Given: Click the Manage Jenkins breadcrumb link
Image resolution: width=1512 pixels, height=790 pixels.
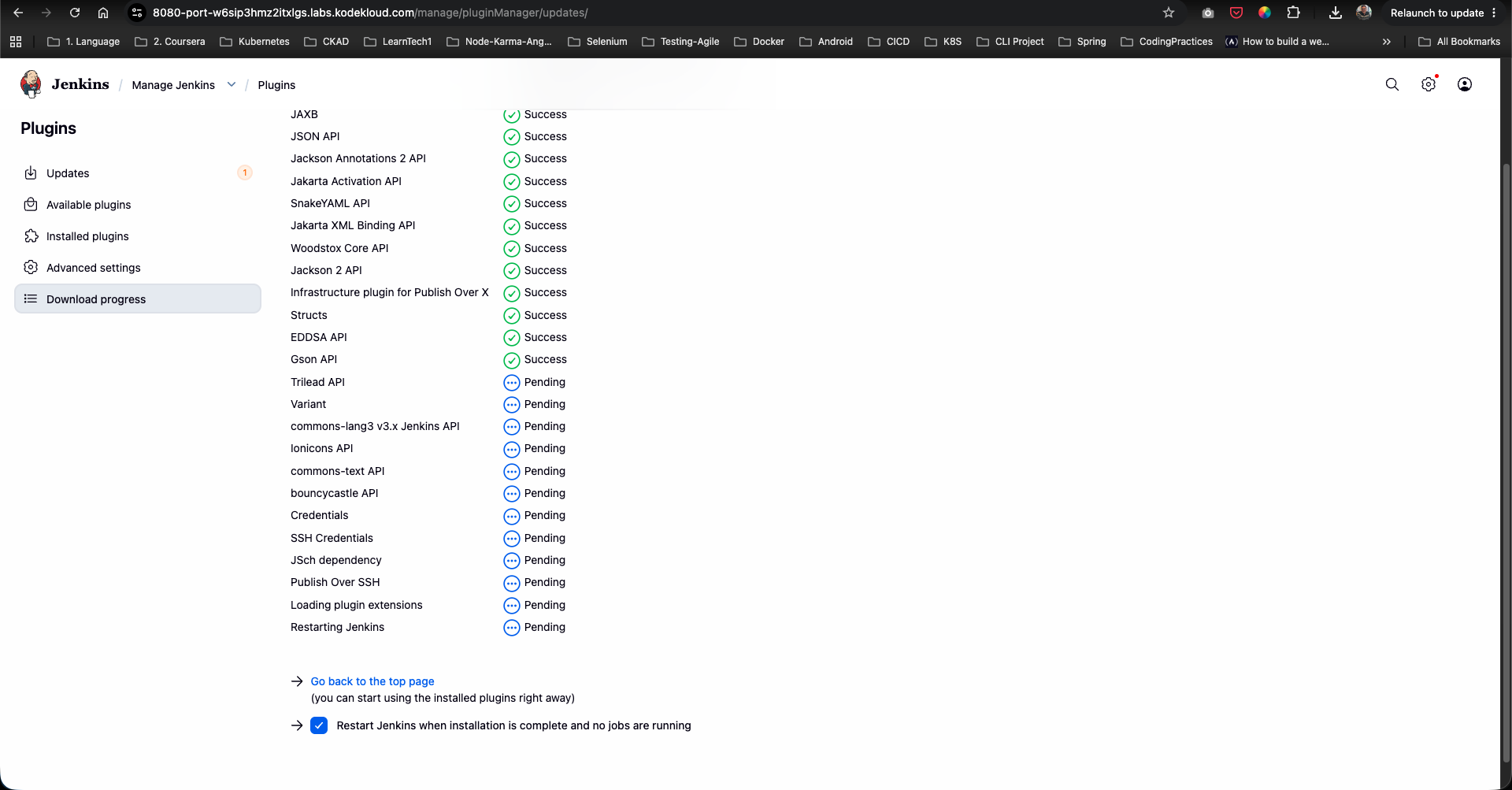Looking at the screenshot, I should (x=173, y=85).
